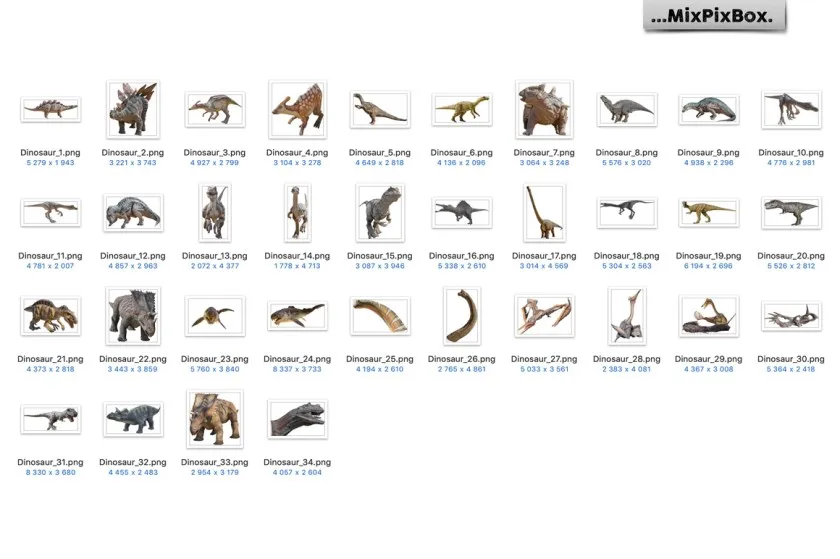Image resolution: width=840 pixels, height=559 pixels.
Task: Open the Dinosaur_2.png stegosaurus thumbnail
Action: [133, 108]
